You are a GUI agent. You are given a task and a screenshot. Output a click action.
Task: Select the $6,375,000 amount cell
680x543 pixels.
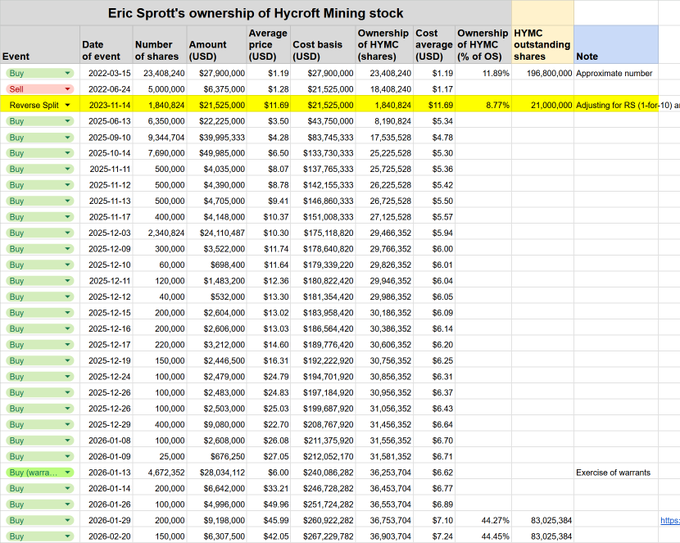pyautogui.click(x=217, y=89)
